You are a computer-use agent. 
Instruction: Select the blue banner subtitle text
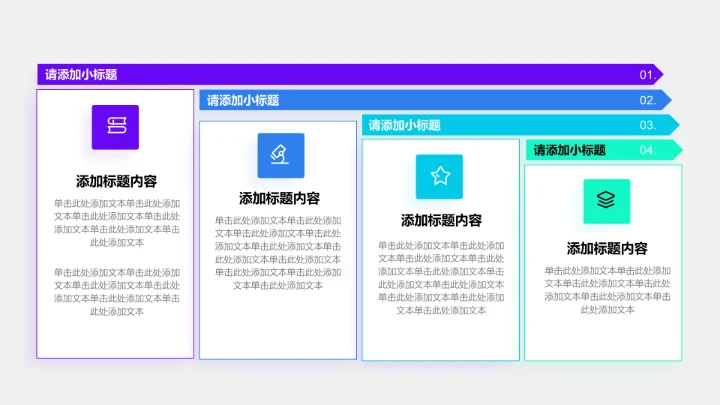pos(243,100)
